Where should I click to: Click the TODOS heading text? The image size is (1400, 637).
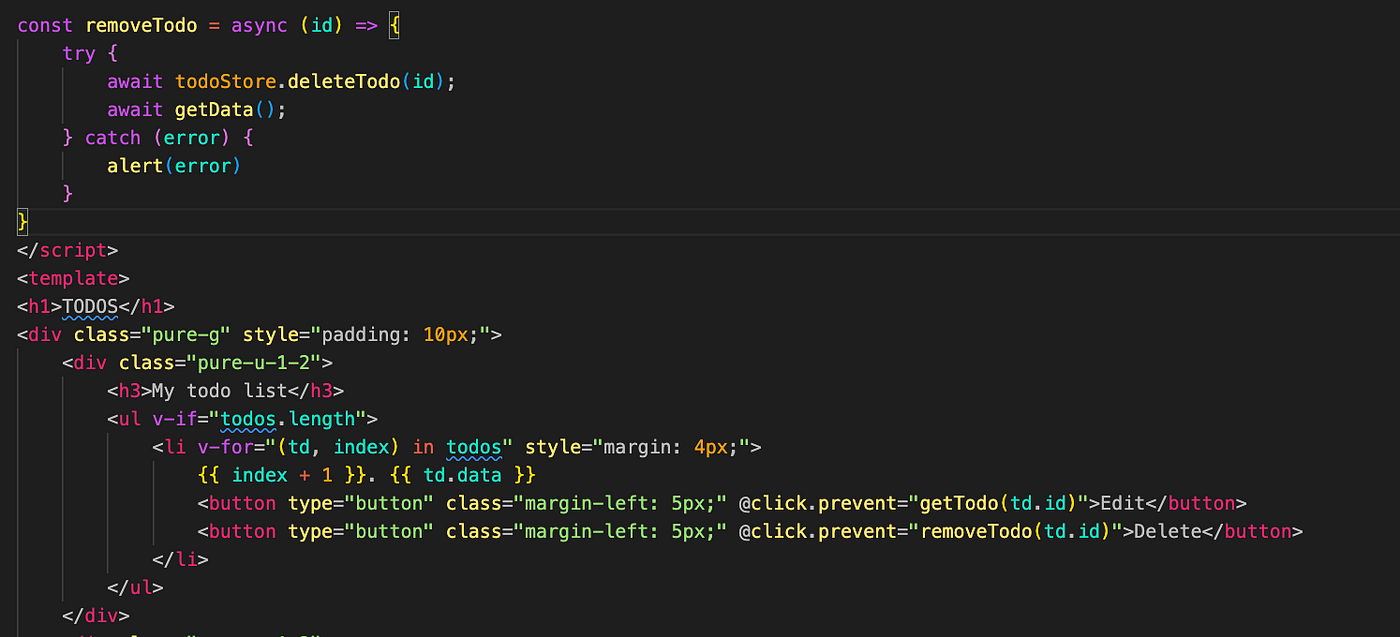coord(90,306)
